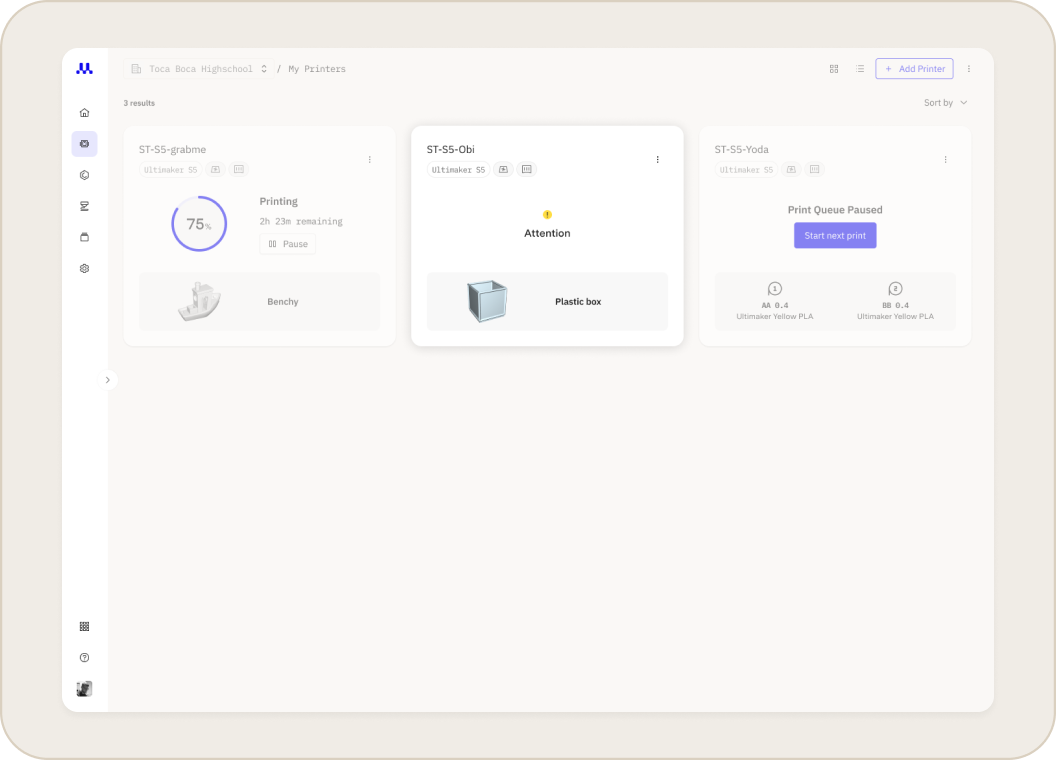Click the AA 0.4 print core label

click(774, 305)
